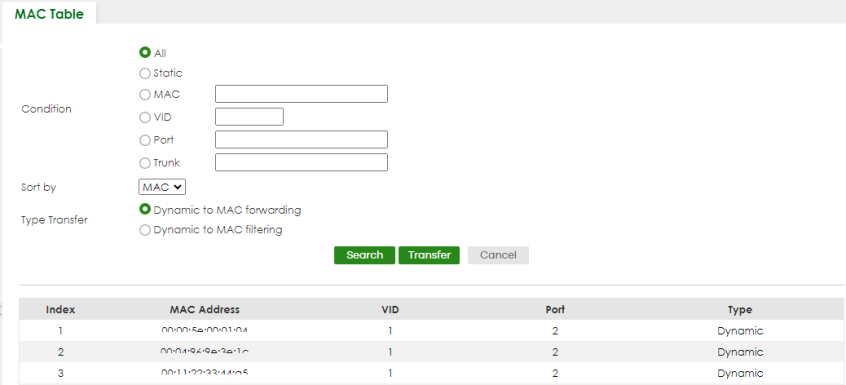Click into the MAC address text field
The image size is (846, 385).
301,94
